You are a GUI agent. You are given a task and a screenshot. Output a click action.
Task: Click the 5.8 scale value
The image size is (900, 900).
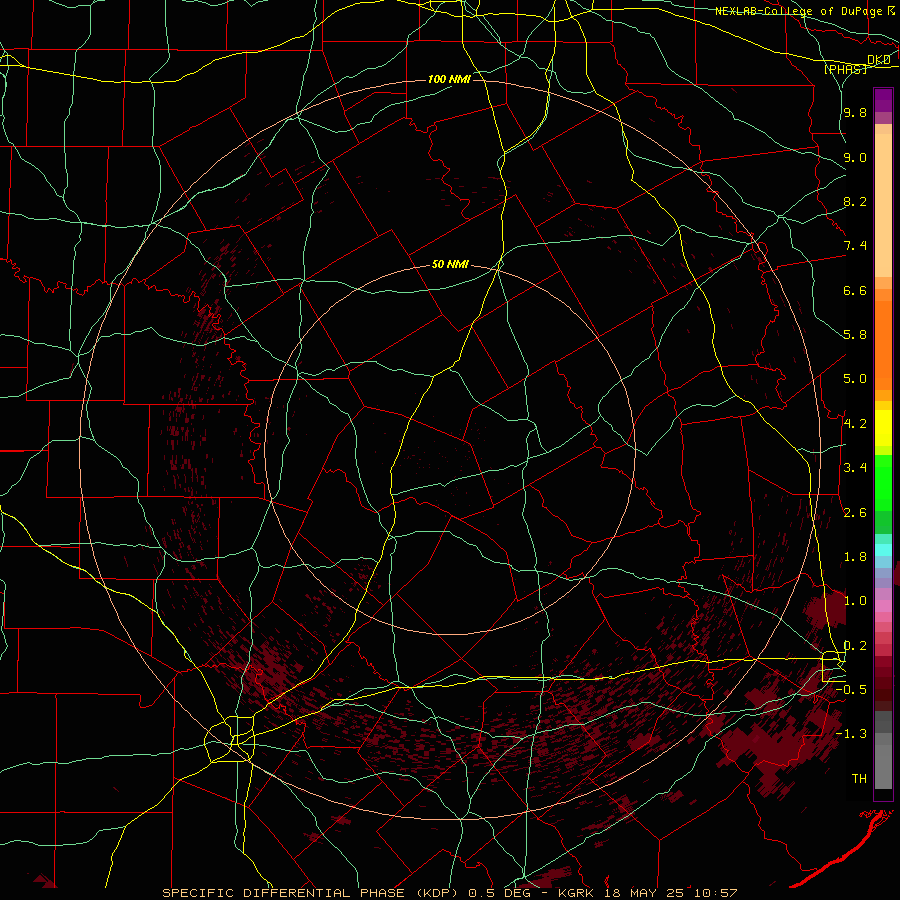855,335
